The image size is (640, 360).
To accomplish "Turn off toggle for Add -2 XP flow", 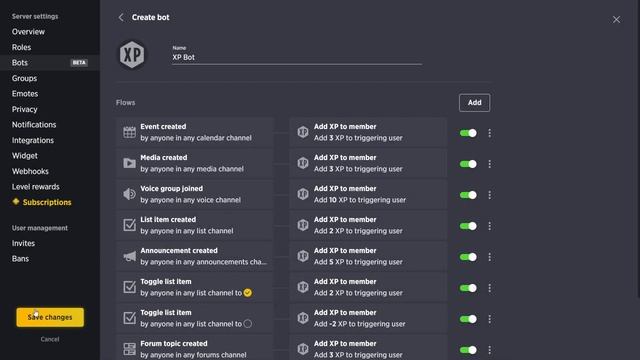I will (468, 319).
